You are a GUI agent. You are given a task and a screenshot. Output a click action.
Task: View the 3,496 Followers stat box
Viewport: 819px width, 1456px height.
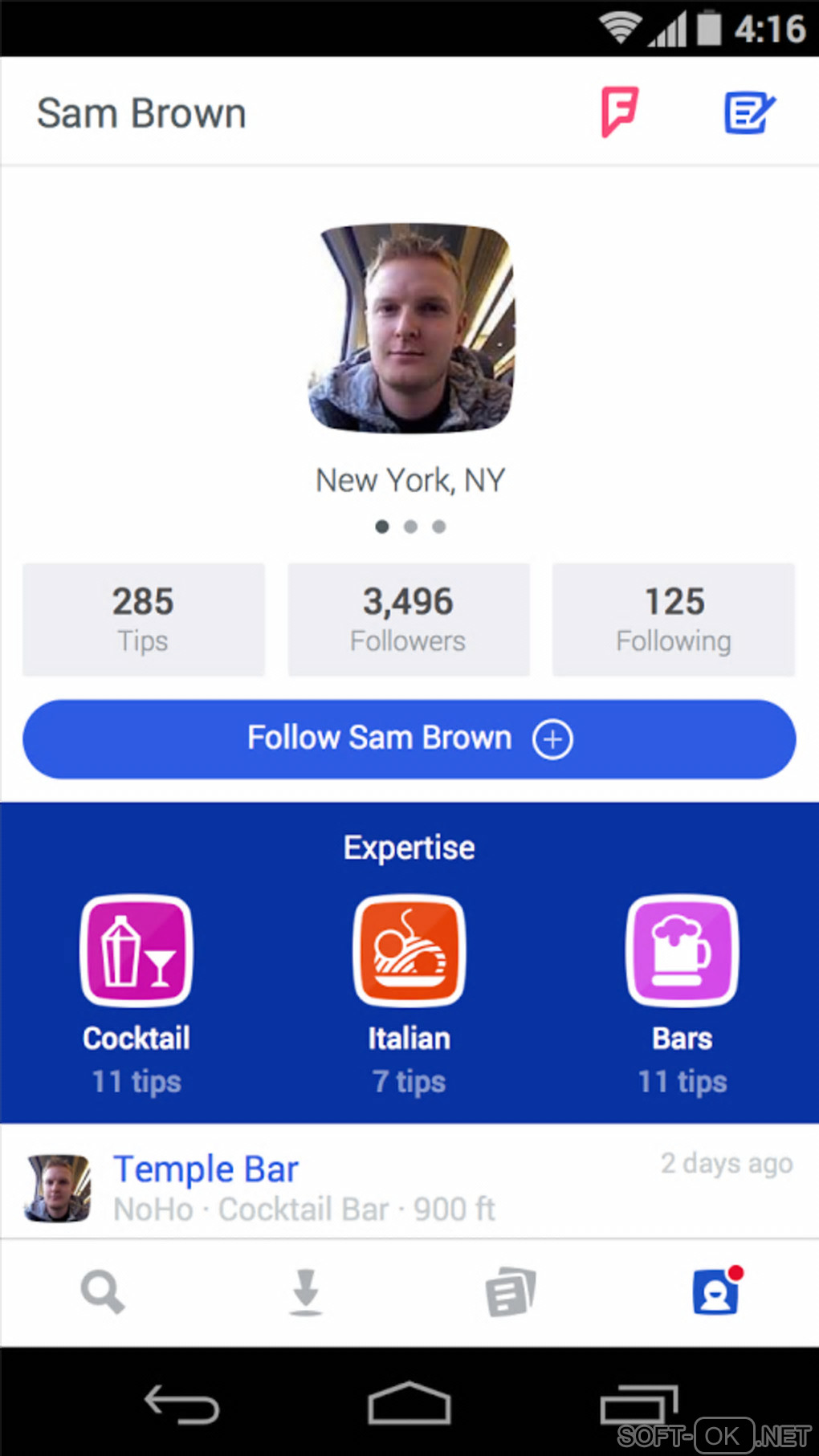pos(409,620)
